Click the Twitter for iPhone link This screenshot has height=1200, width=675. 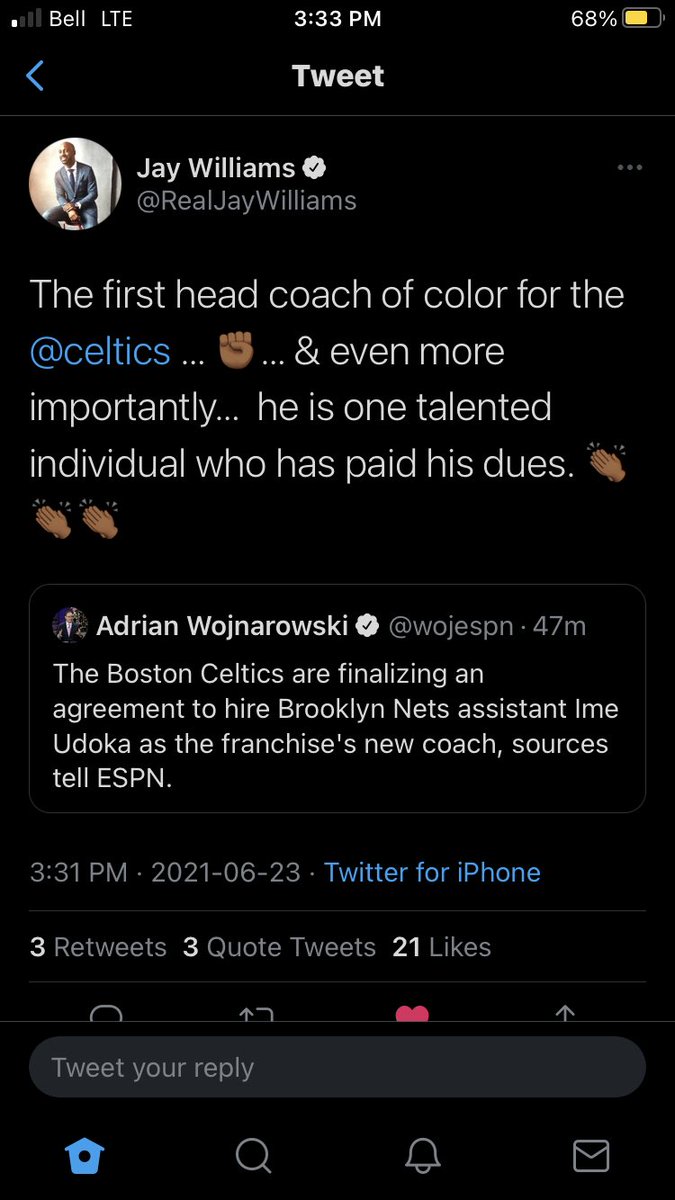coord(432,872)
